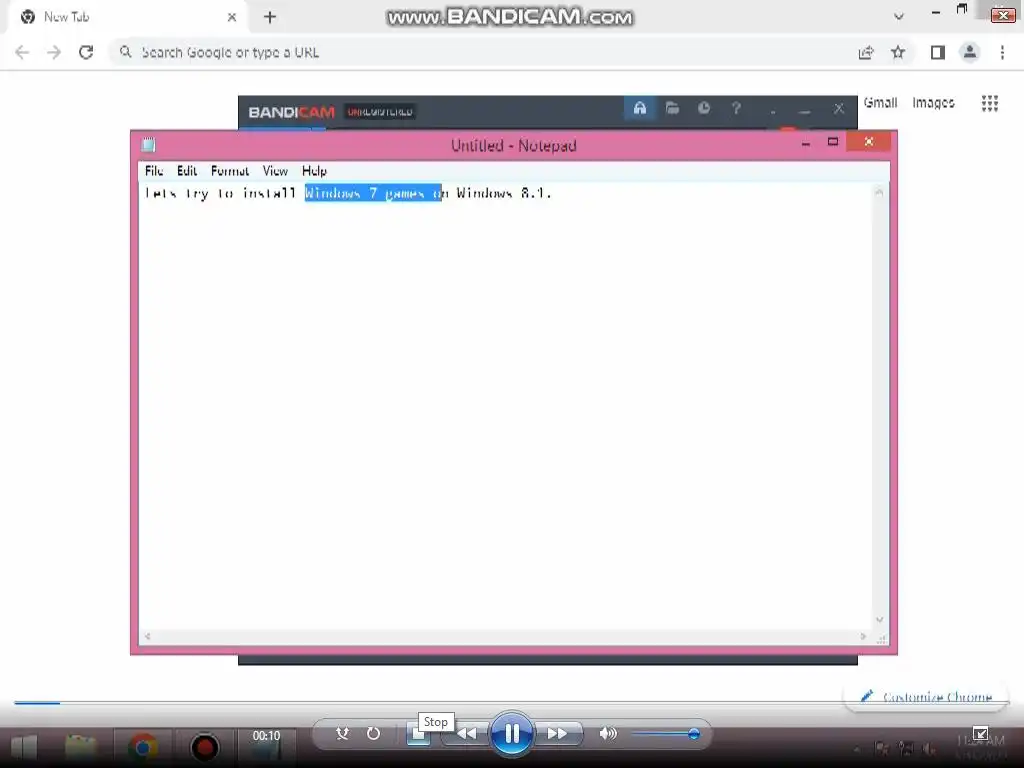Viewport: 1024px width, 768px height.
Task: Toggle repeat in media player
Action: (373, 733)
